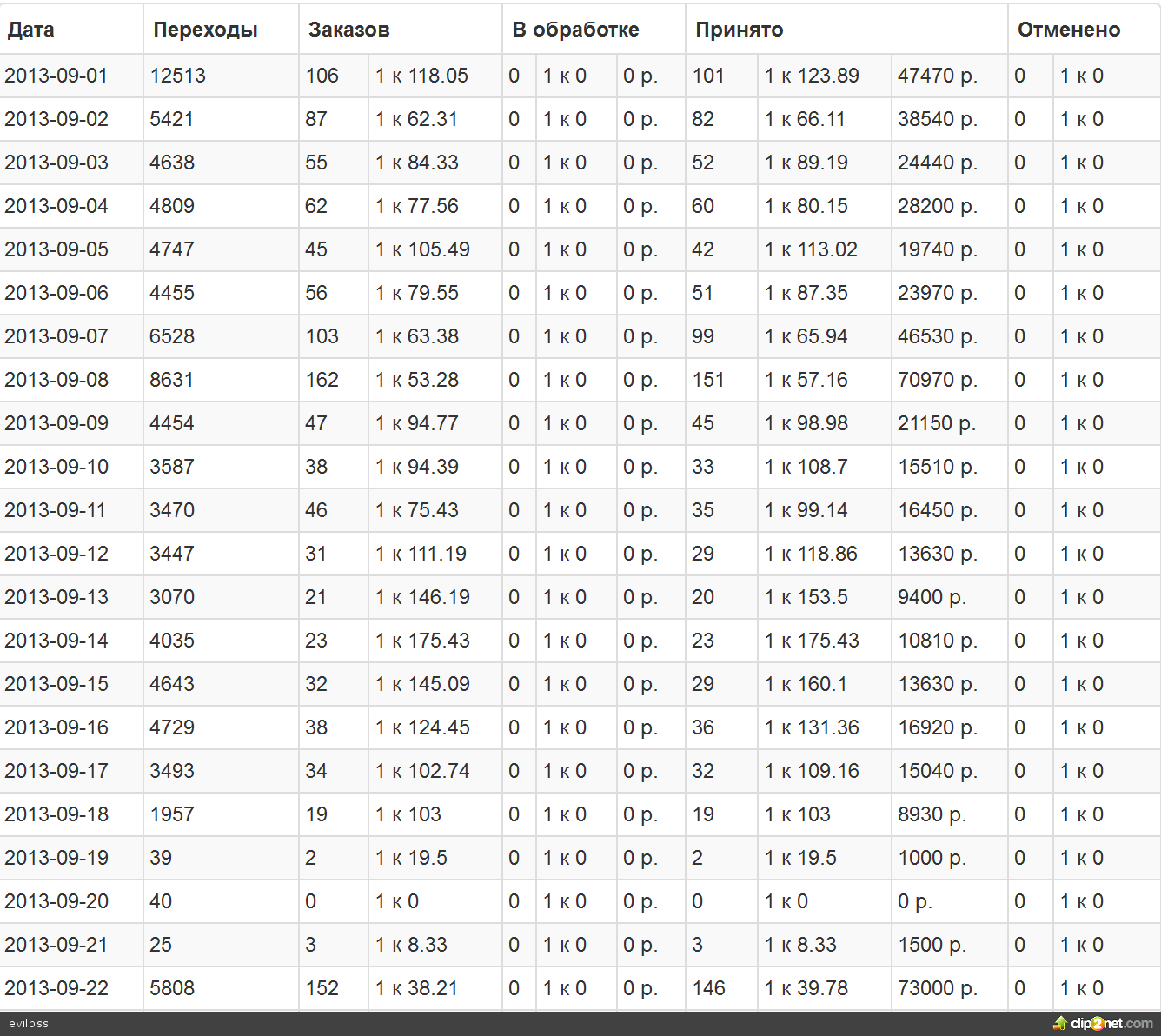The height and width of the screenshot is (1036, 1161).
Task: Select the date cell 2013-09-01
Action: (x=56, y=76)
